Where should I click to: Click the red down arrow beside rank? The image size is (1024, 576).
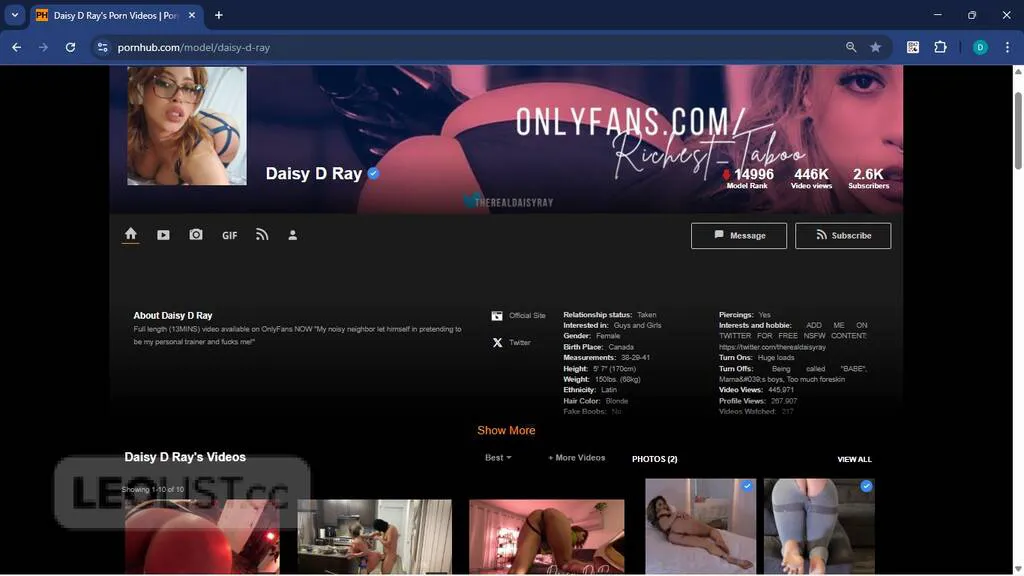726,174
